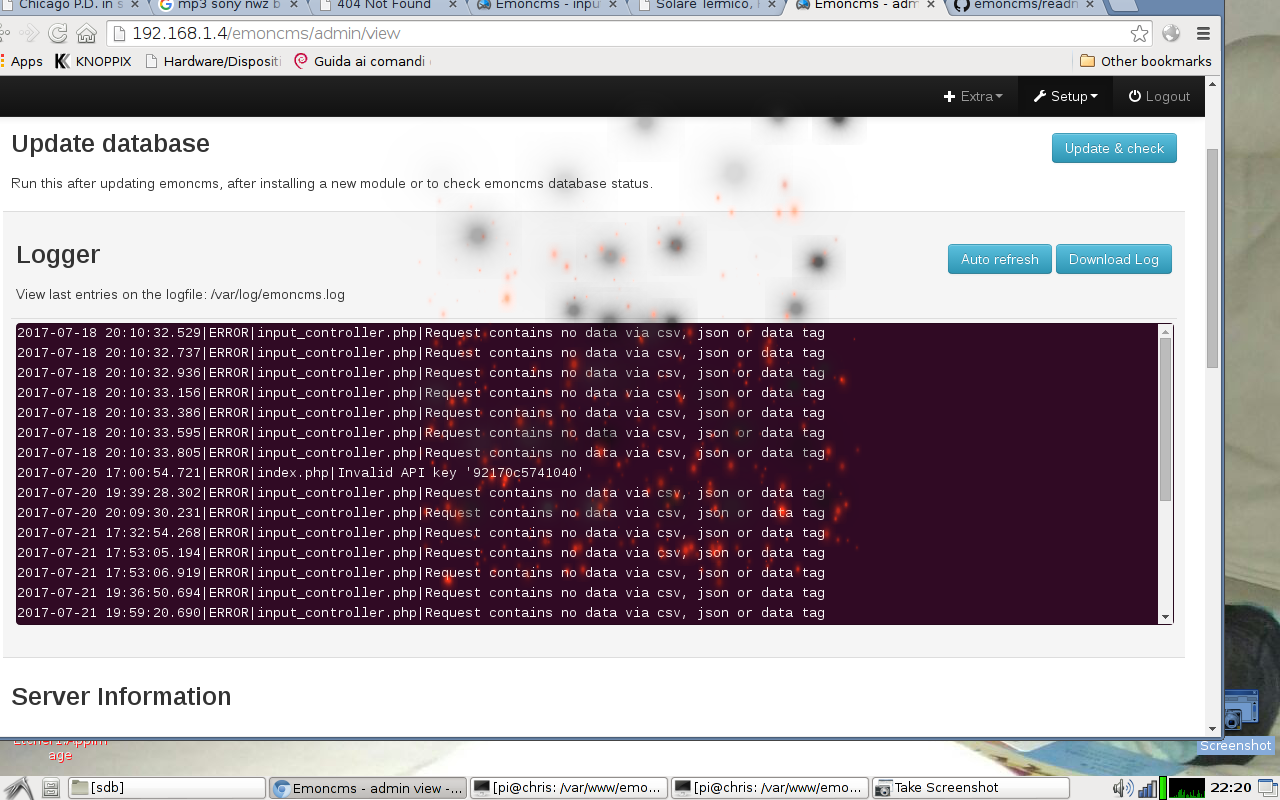Viewport: 1280px width, 800px height.
Task: Click the log viewer scrollbar thumb
Action: coord(1165,420)
